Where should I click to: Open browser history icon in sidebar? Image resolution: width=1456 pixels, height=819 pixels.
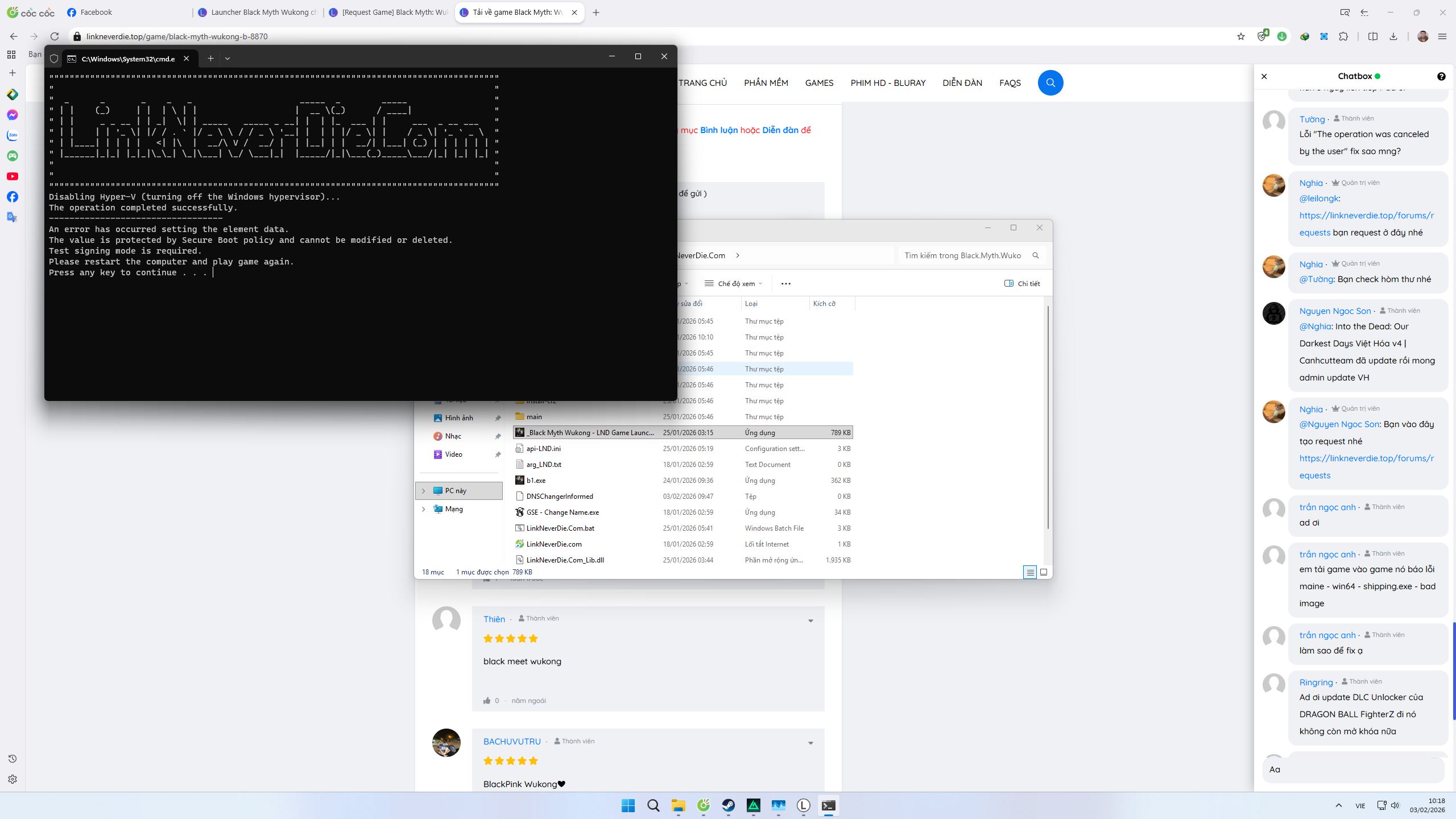(13, 759)
